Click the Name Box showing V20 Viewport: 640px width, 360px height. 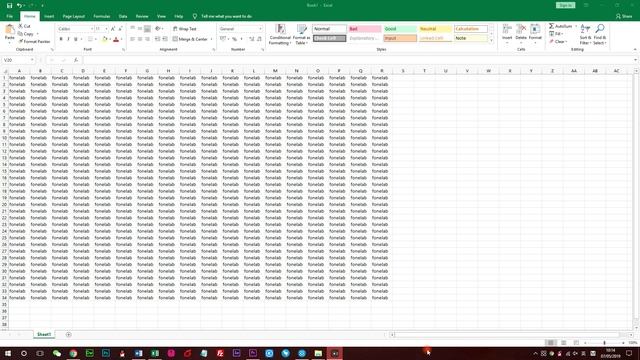tap(18, 60)
